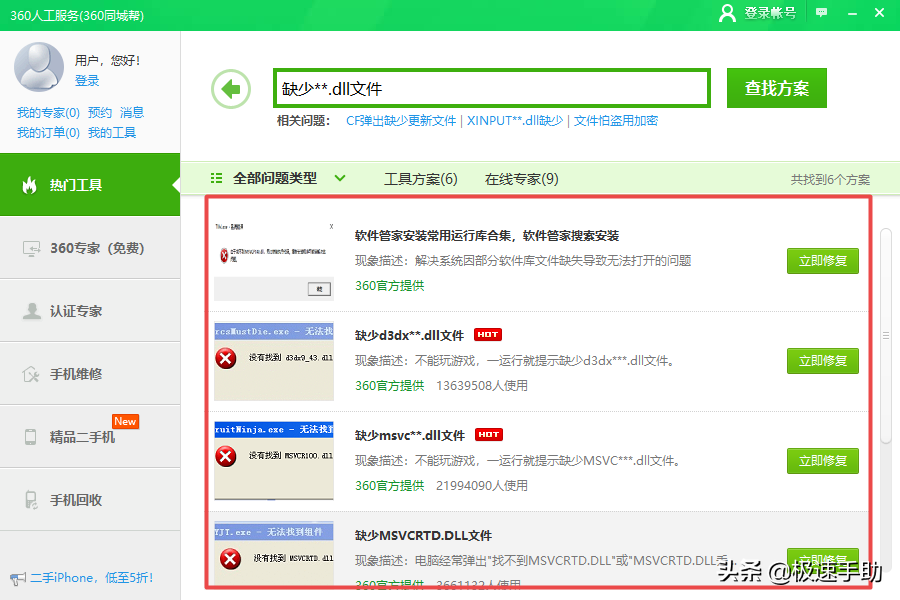This screenshot has height=600, width=900.
Task: Click the monitor icon beside 360专家
Action: pyautogui.click(x=31, y=249)
